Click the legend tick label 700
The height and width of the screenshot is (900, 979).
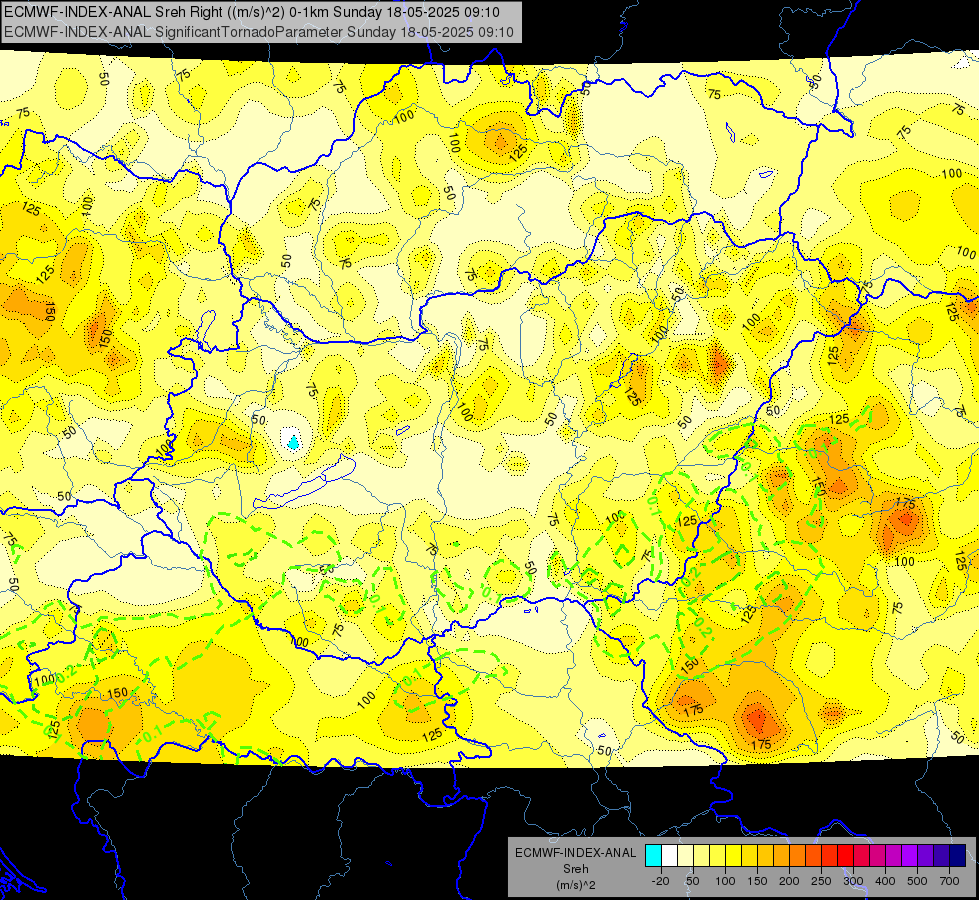[x=949, y=881]
